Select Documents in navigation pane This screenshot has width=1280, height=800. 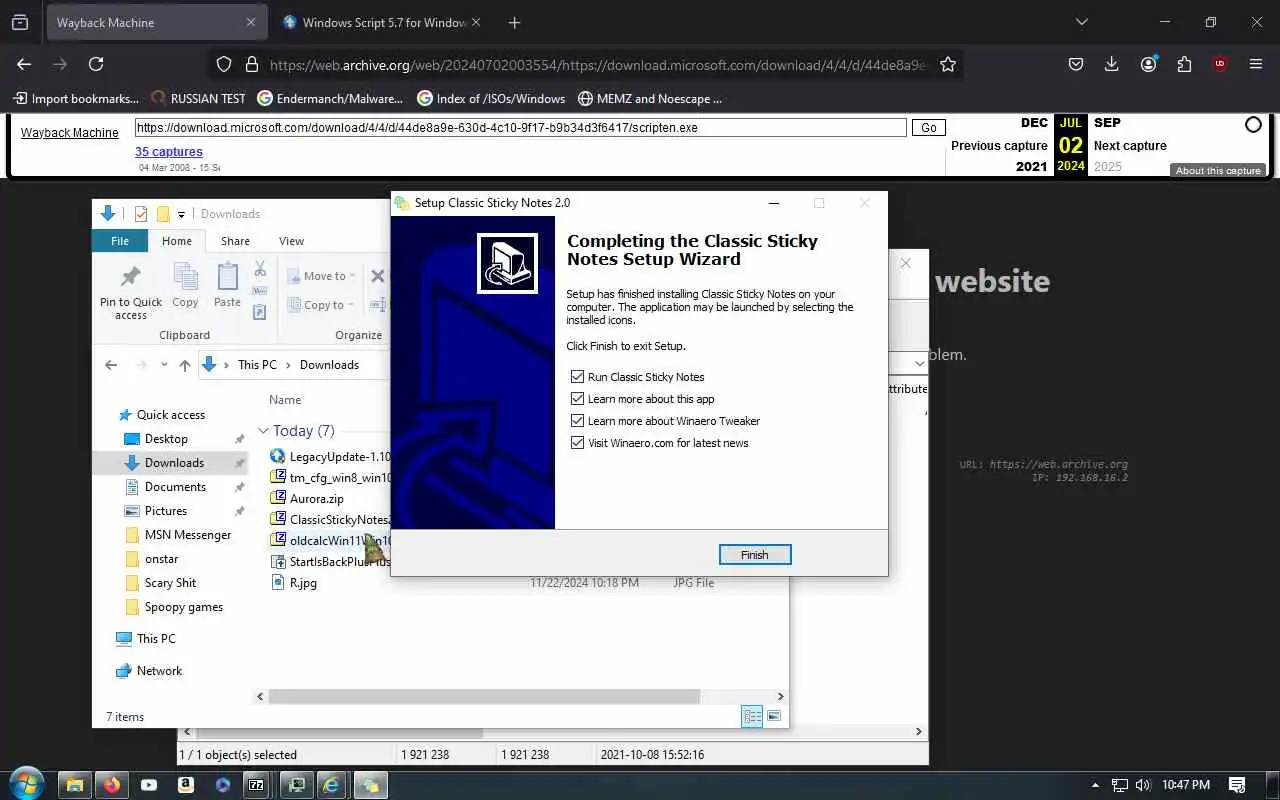[x=175, y=487]
